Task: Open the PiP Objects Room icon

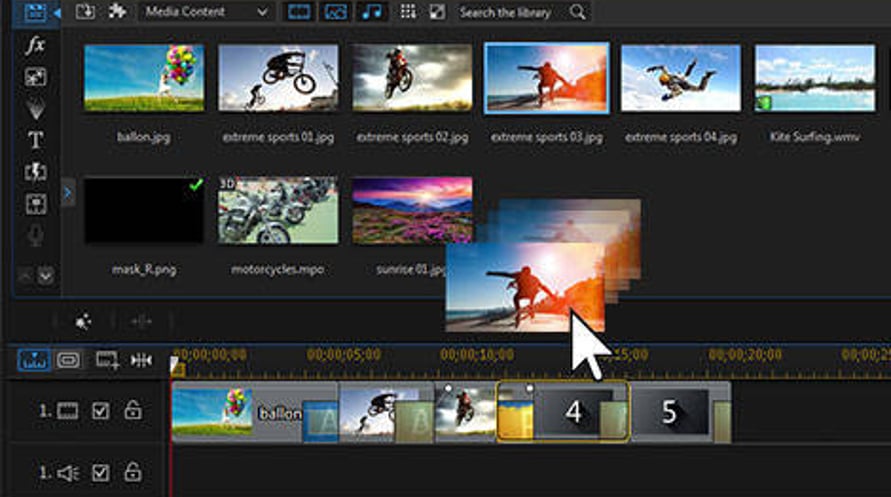Action: [x=35, y=77]
